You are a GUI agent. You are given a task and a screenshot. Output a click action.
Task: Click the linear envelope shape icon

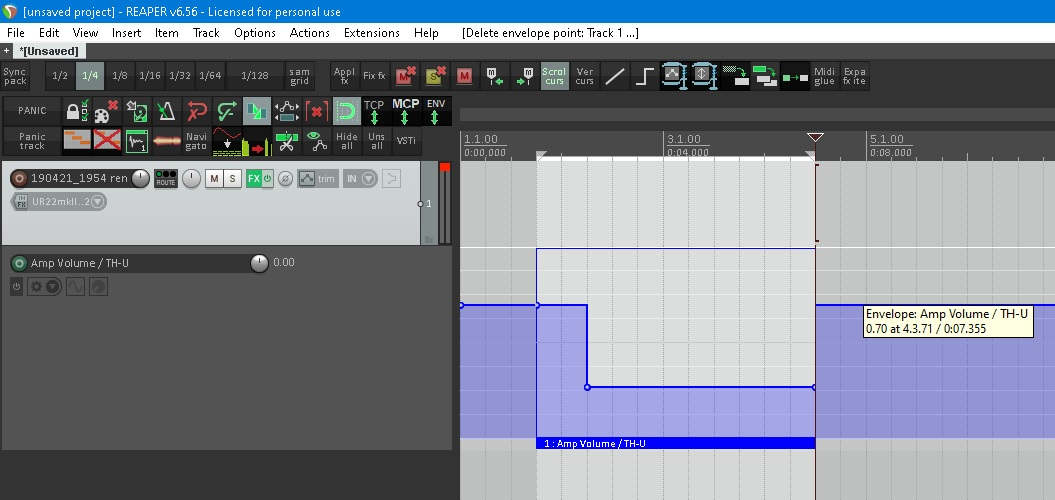tap(615, 75)
